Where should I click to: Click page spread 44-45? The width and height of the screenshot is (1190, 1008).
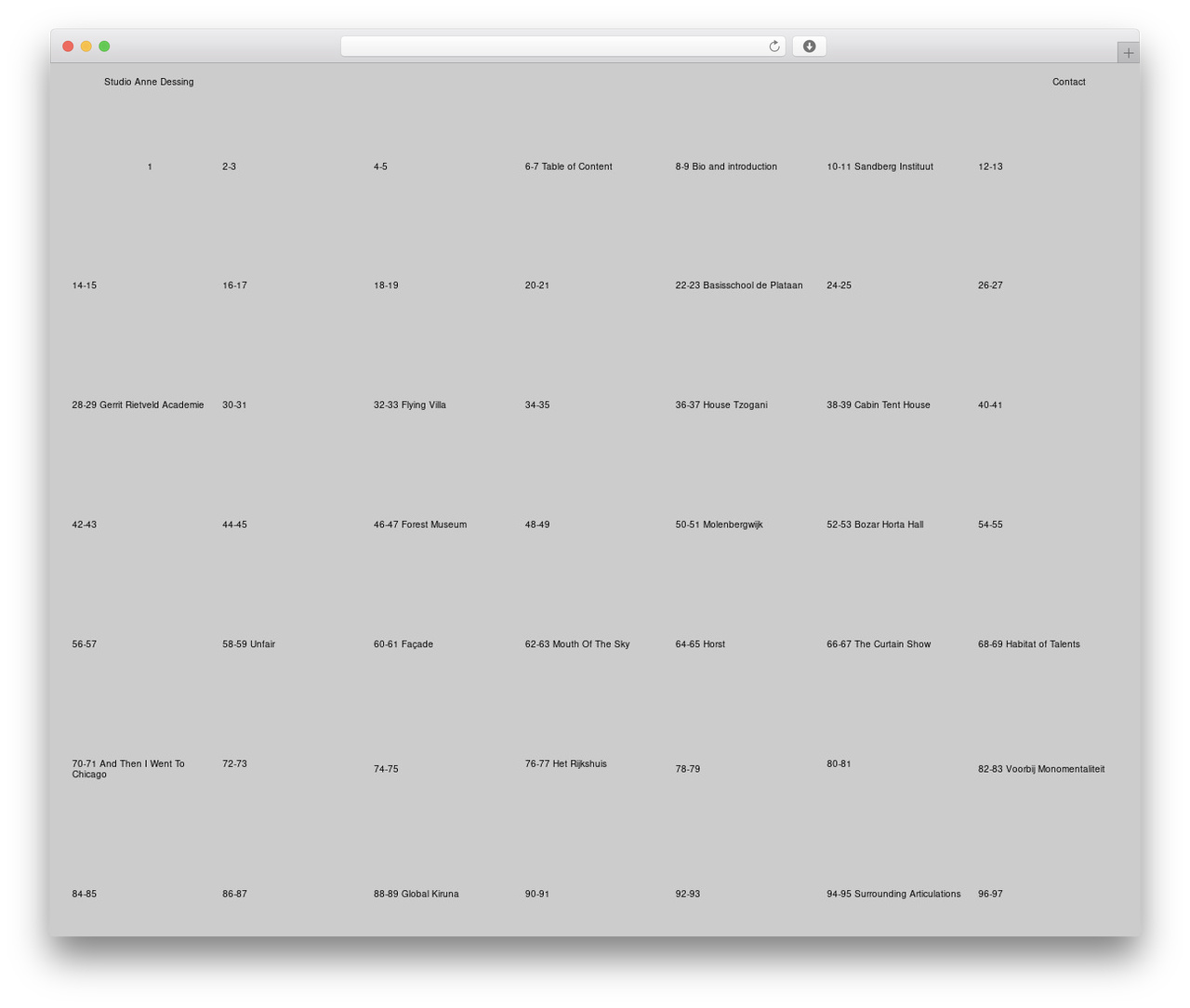[x=234, y=524]
